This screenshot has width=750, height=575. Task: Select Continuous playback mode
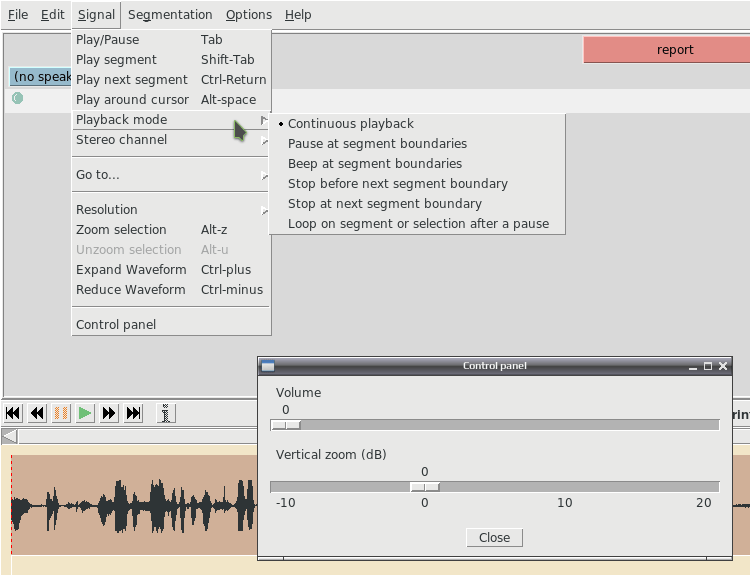(x=417, y=124)
